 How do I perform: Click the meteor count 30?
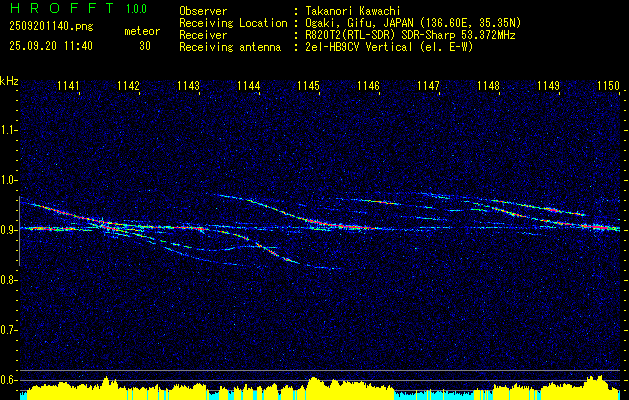click(145, 46)
